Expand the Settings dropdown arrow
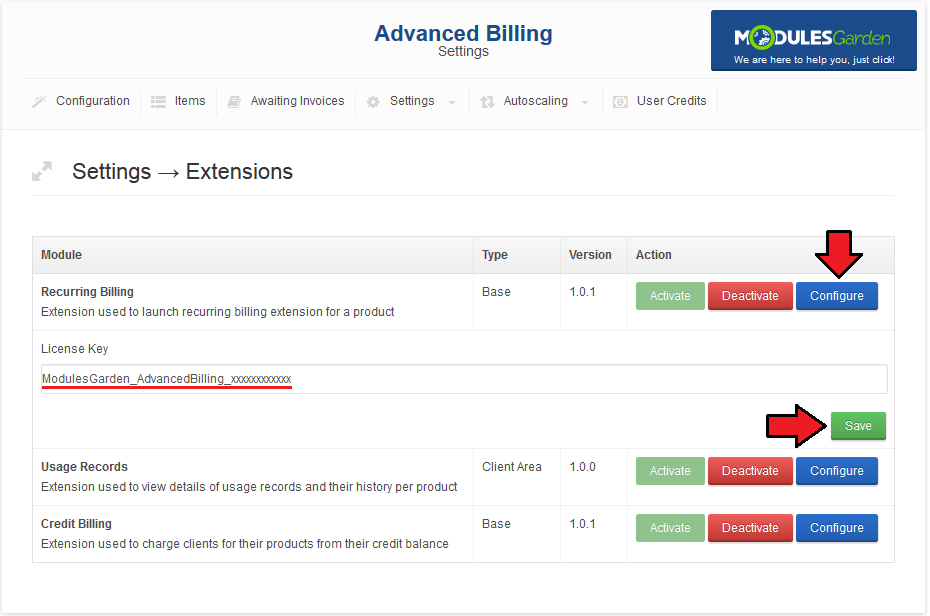The width and height of the screenshot is (930, 616). [x=452, y=103]
